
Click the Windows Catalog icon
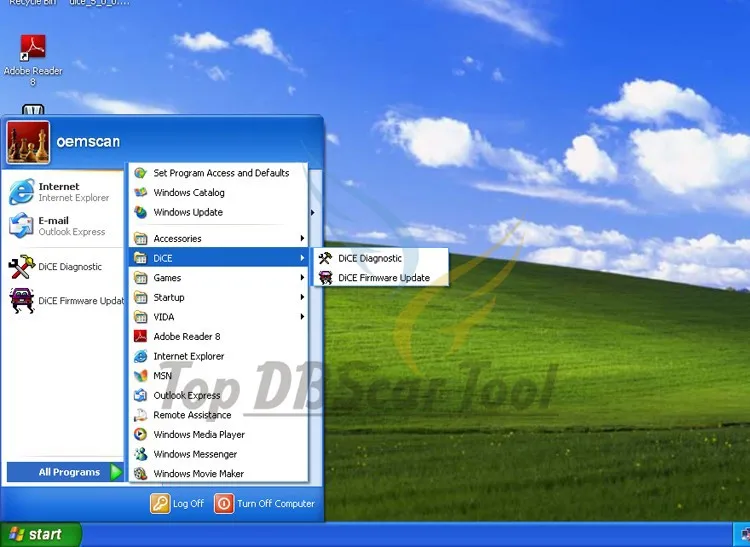[x=140, y=192]
